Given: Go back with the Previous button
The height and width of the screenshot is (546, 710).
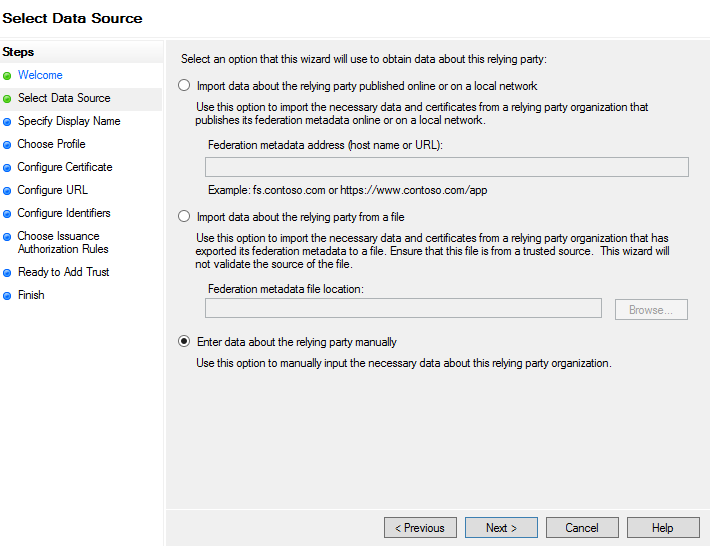Looking at the screenshot, I should [x=420, y=527].
